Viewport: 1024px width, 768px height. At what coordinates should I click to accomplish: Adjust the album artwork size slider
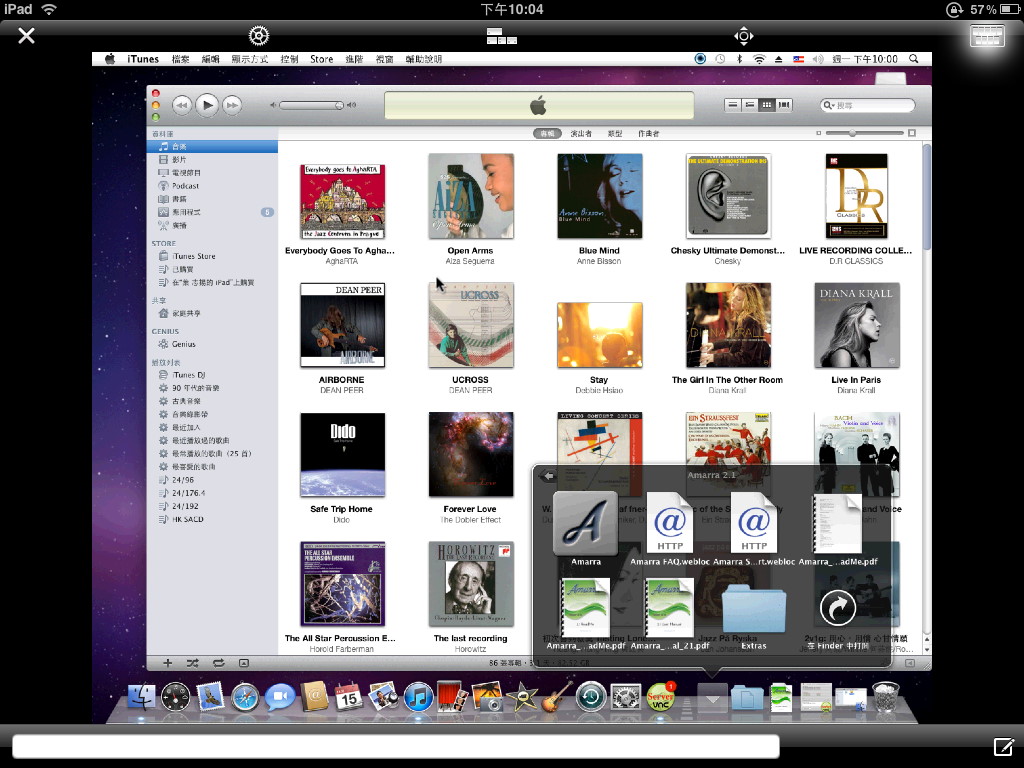tap(864, 133)
